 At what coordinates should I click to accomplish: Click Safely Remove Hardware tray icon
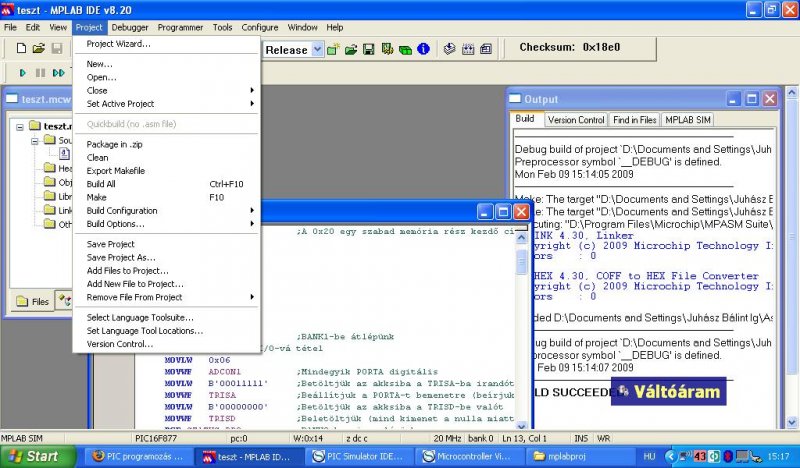[756, 457]
